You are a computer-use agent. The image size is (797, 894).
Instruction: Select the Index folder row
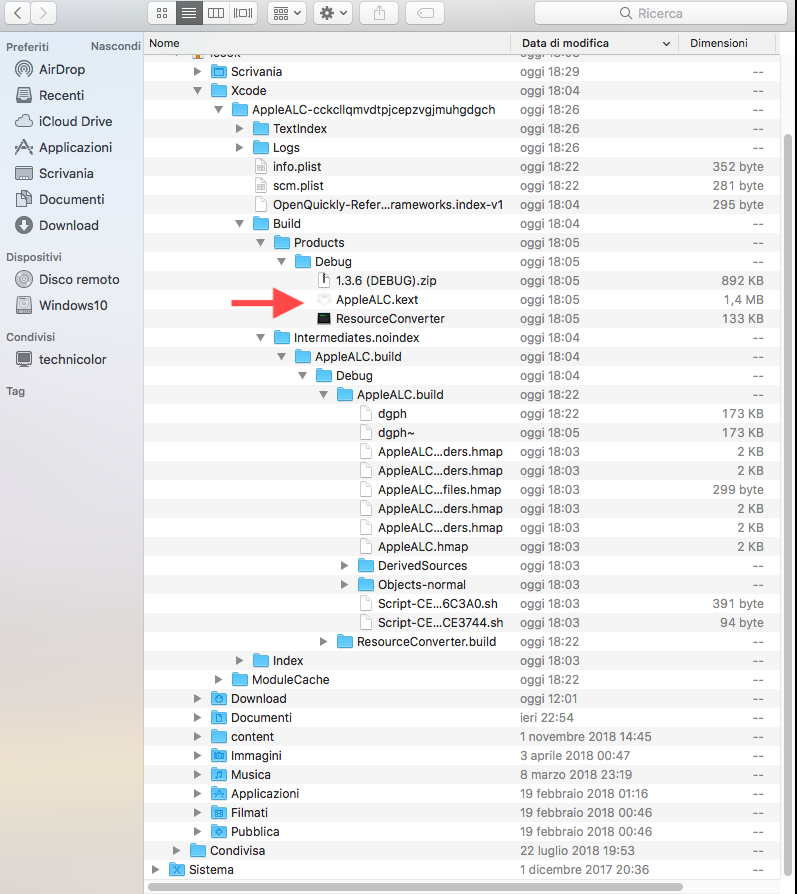click(462, 661)
